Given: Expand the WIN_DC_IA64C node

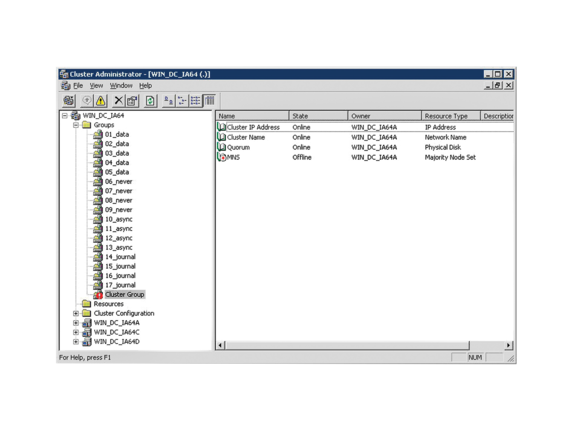Looking at the screenshot, I should click(76, 332).
